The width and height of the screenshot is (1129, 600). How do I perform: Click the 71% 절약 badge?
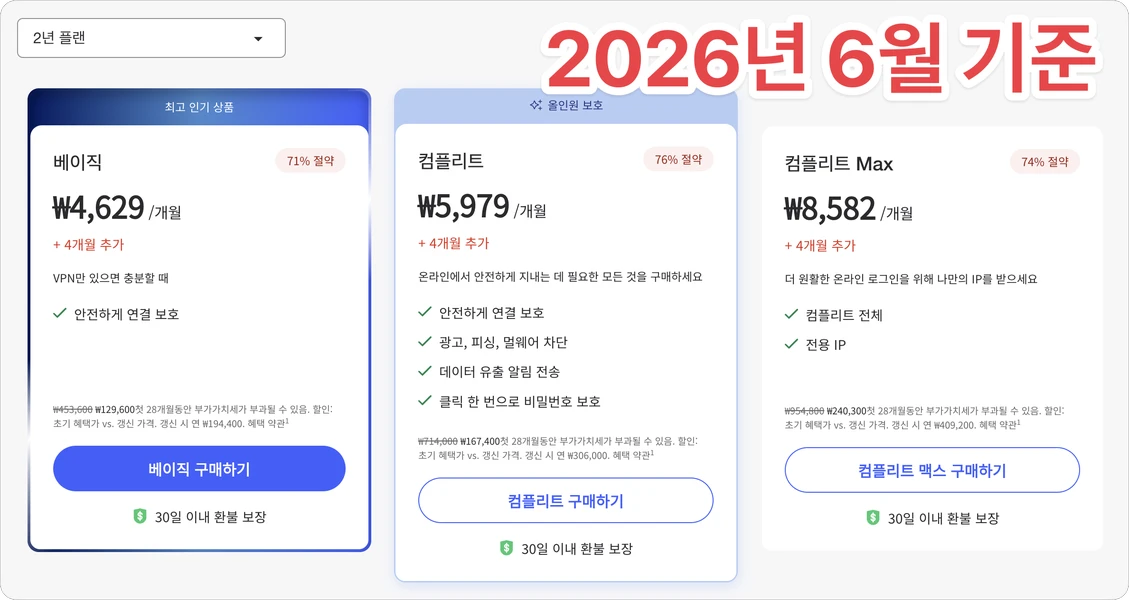tap(310, 161)
